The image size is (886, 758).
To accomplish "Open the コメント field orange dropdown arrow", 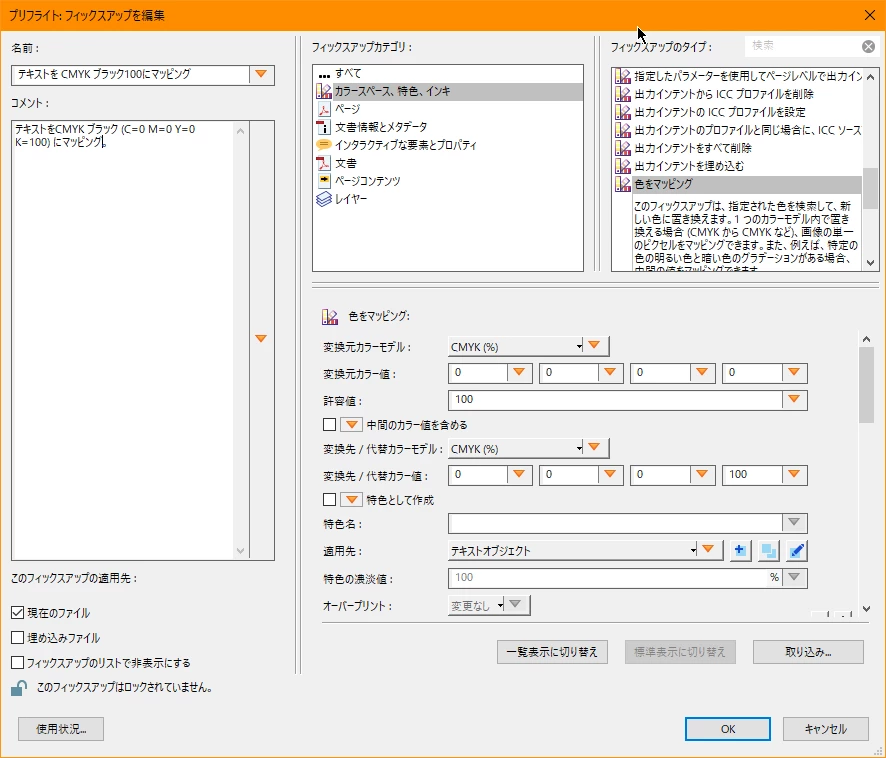I will tap(261, 339).
